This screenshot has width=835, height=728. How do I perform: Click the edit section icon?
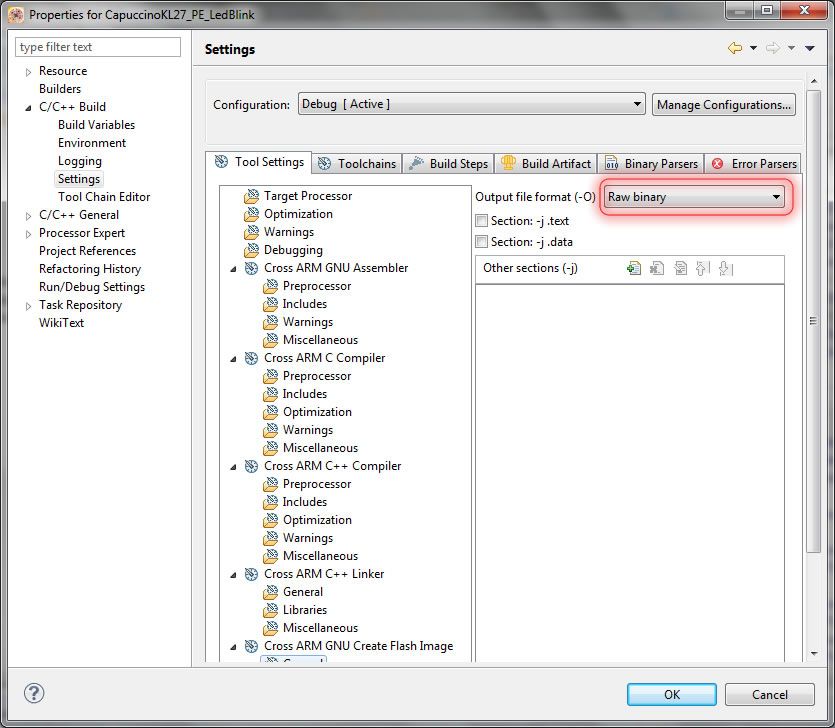(680, 268)
